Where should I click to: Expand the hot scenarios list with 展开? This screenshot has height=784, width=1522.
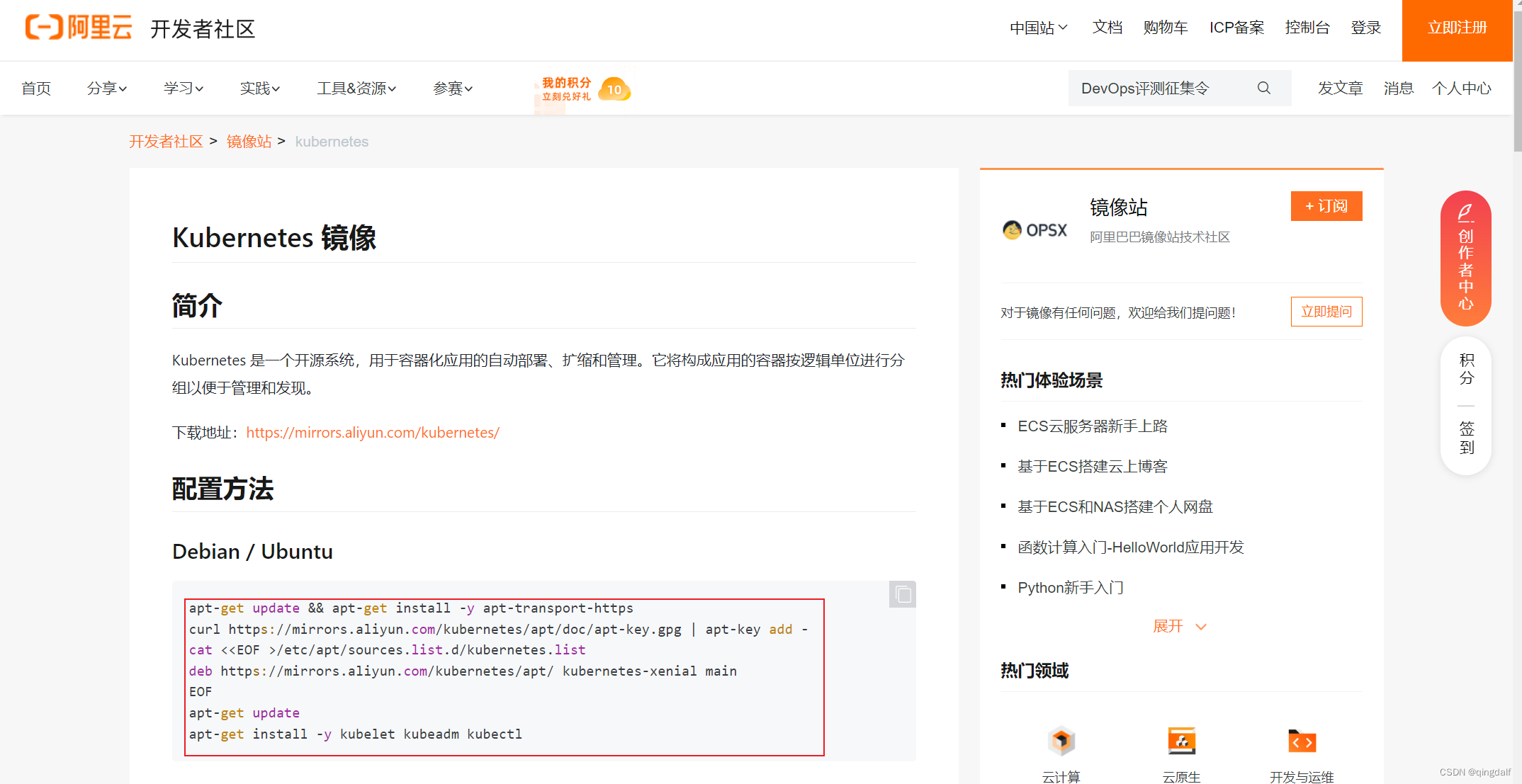pos(1180,626)
